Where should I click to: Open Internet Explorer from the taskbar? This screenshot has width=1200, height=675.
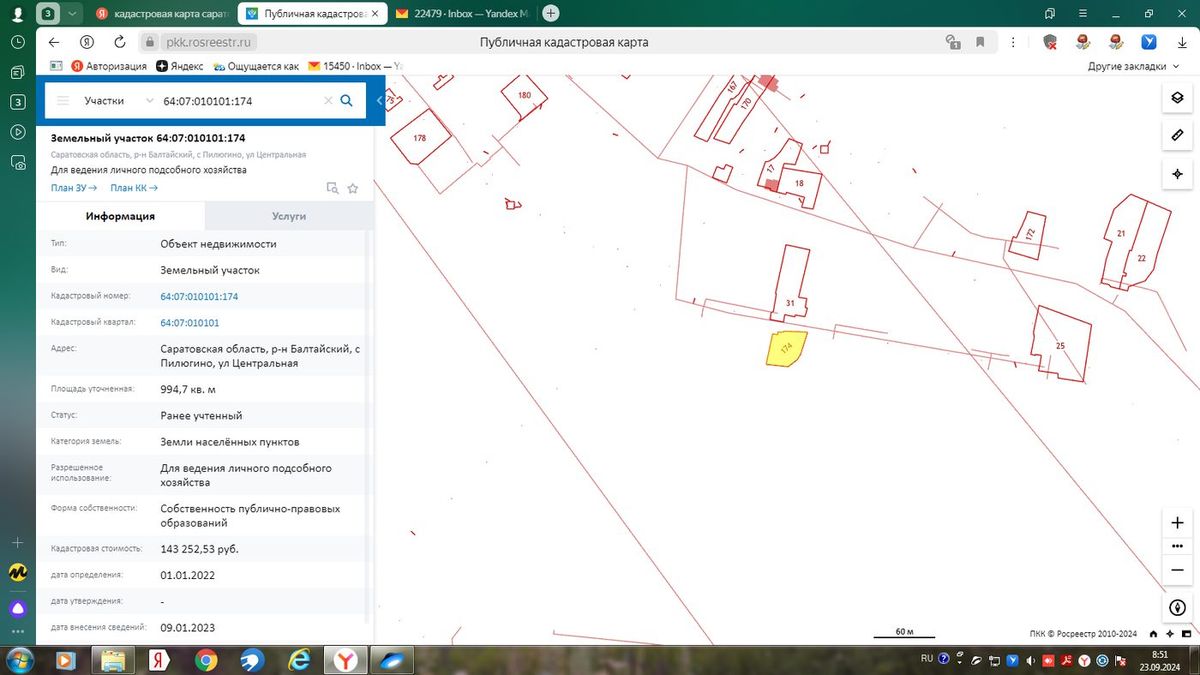pos(298,660)
